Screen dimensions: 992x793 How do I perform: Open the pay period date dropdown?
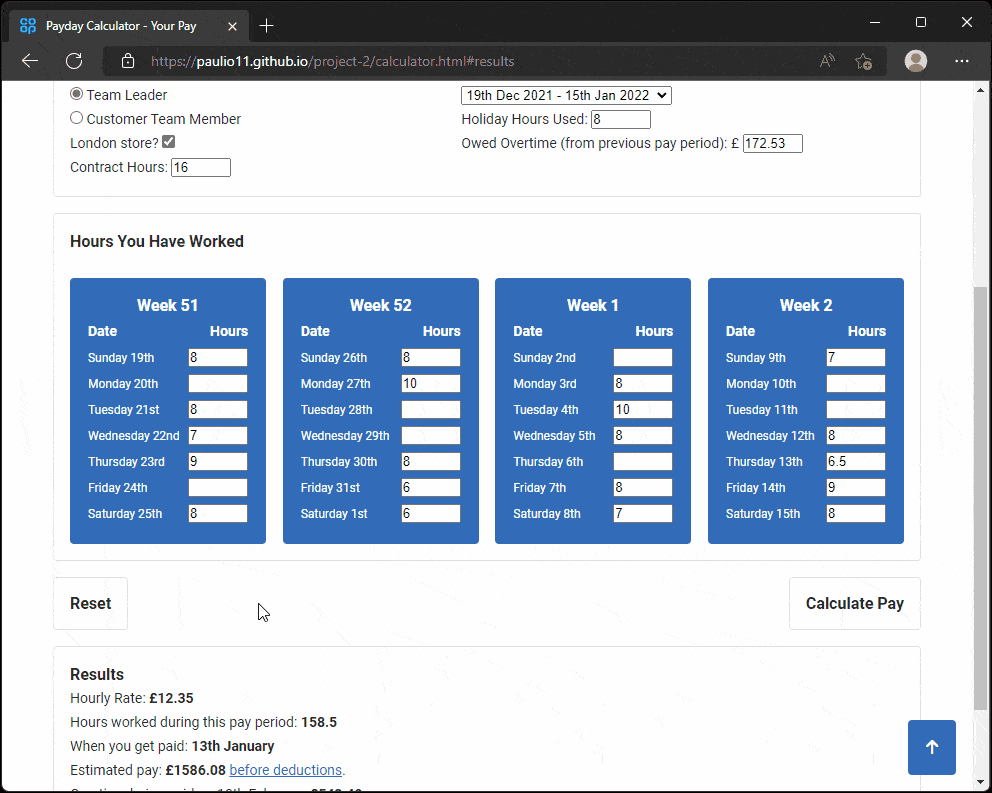click(x=566, y=95)
